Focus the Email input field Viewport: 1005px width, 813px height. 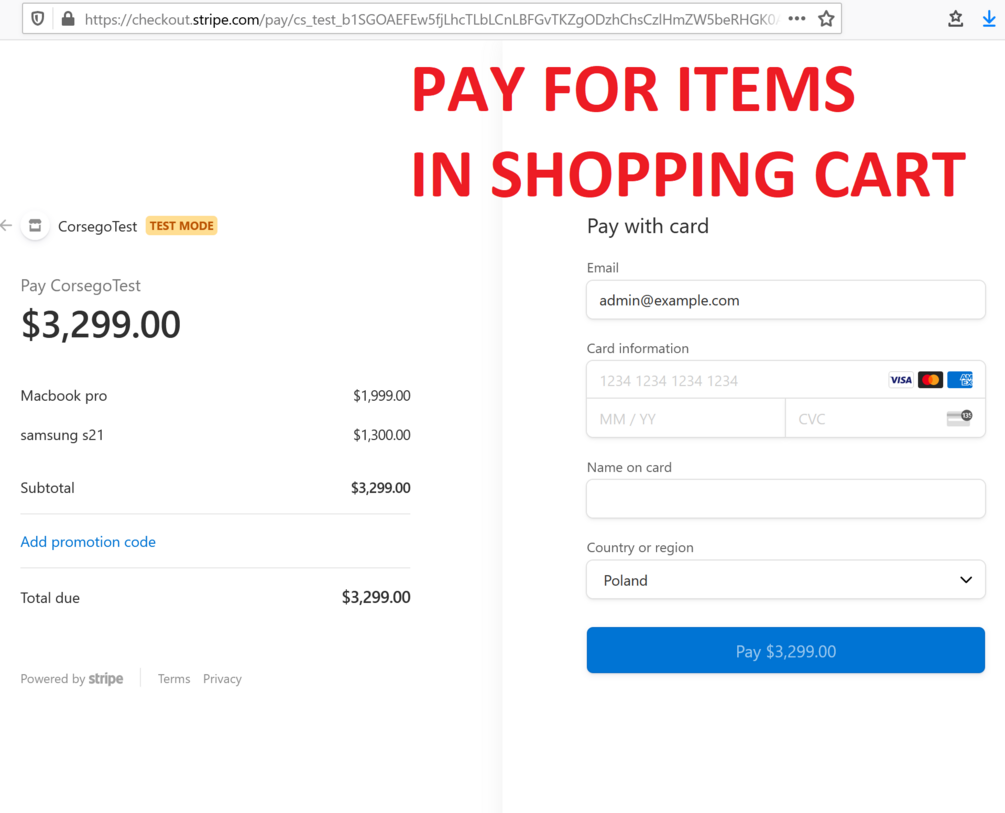tap(785, 300)
